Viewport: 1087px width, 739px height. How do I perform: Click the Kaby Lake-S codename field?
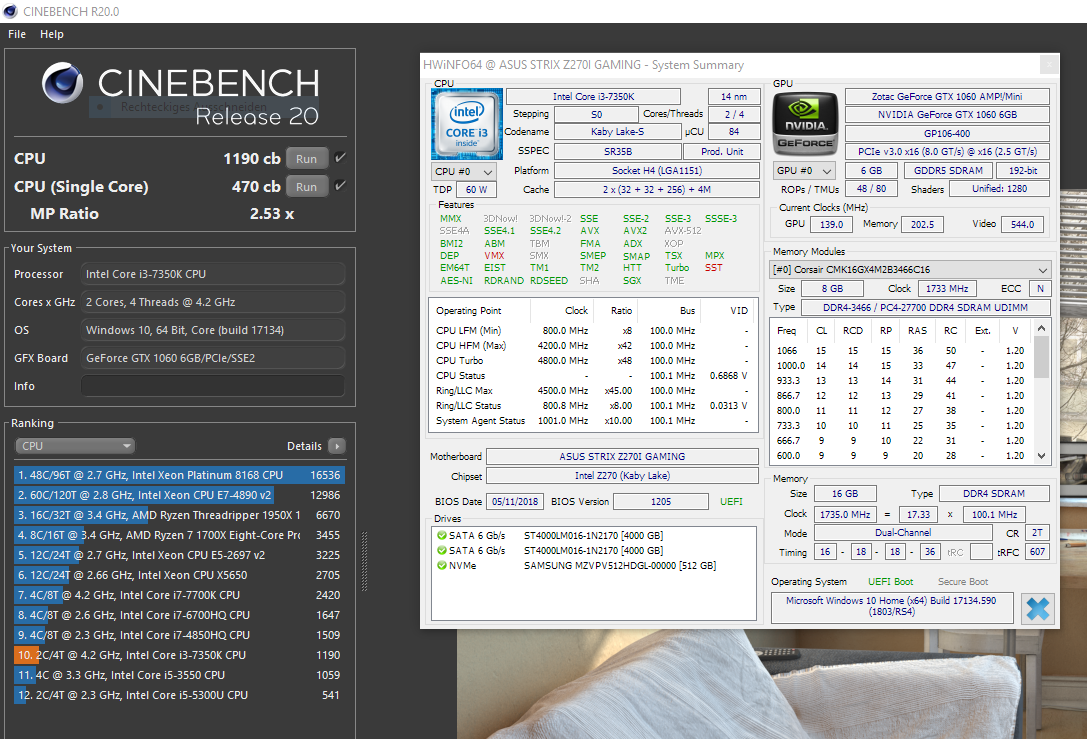click(x=617, y=132)
